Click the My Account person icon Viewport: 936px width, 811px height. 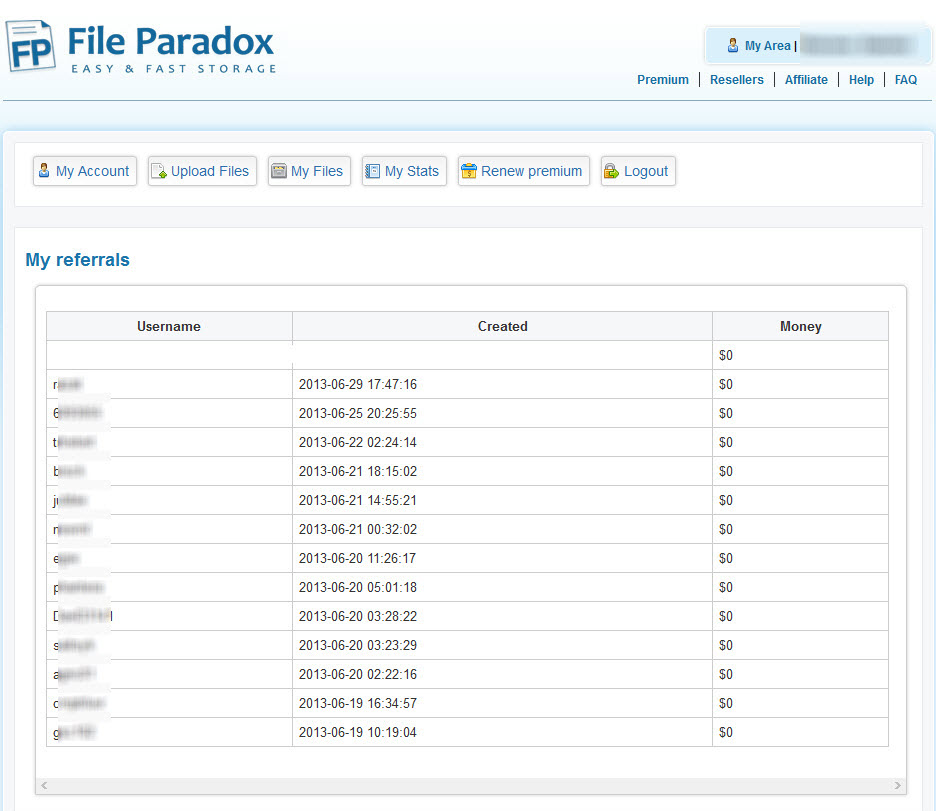click(x=44, y=171)
